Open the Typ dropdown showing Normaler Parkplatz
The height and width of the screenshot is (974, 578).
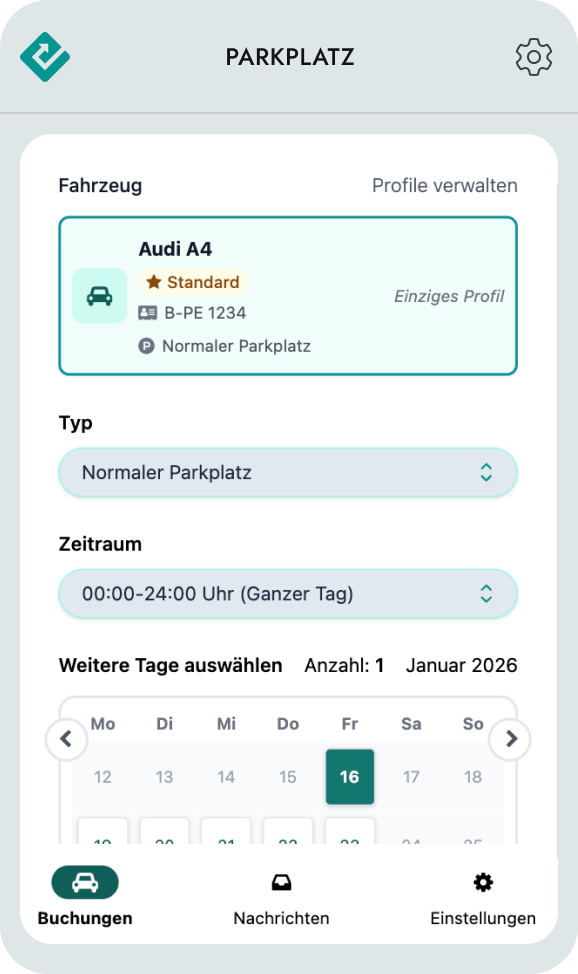[288, 471]
